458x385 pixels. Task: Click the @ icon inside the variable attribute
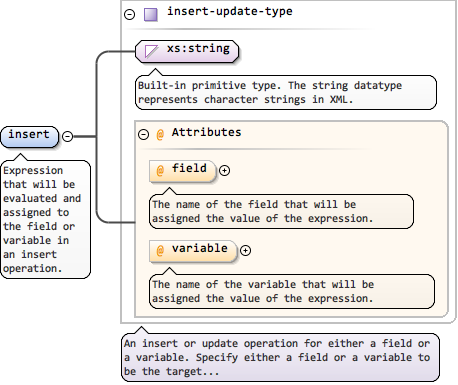pos(160,251)
